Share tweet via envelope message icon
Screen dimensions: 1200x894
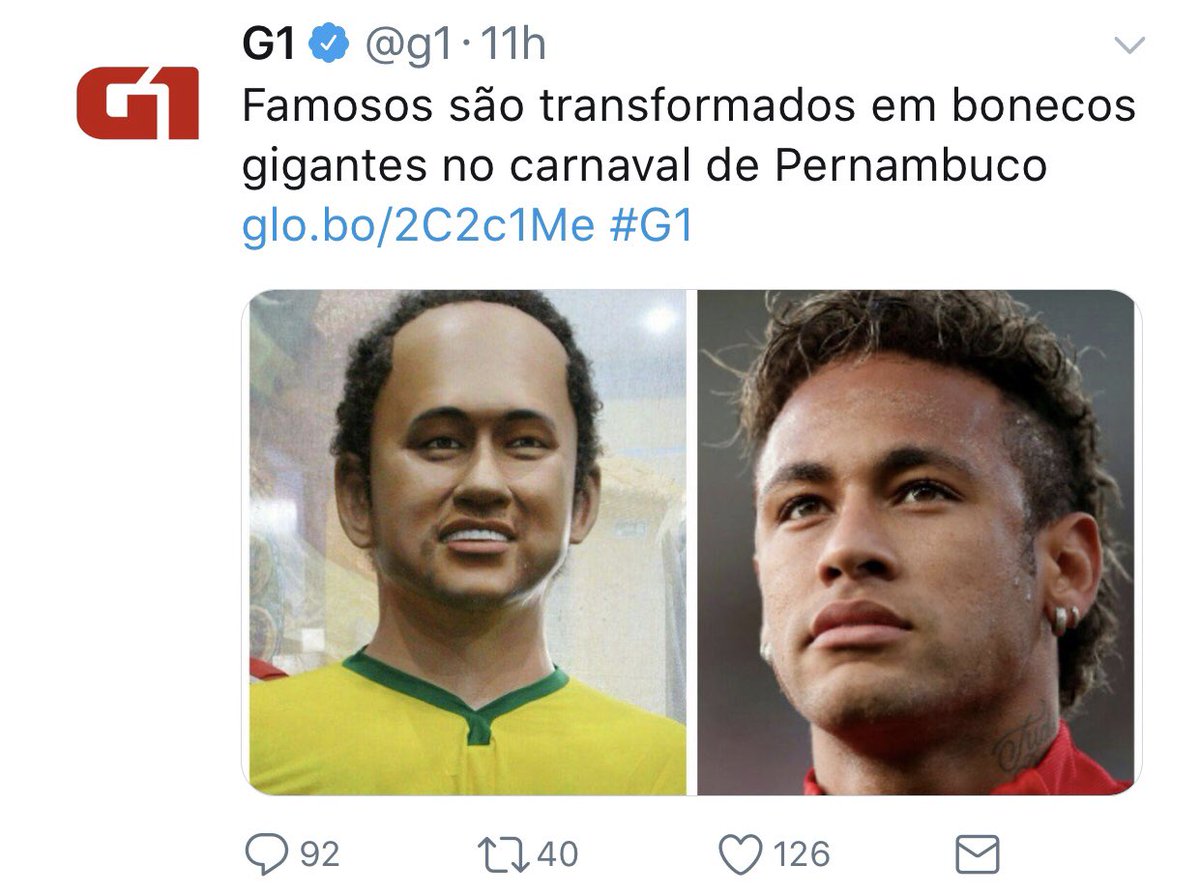[x=977, y=856]
